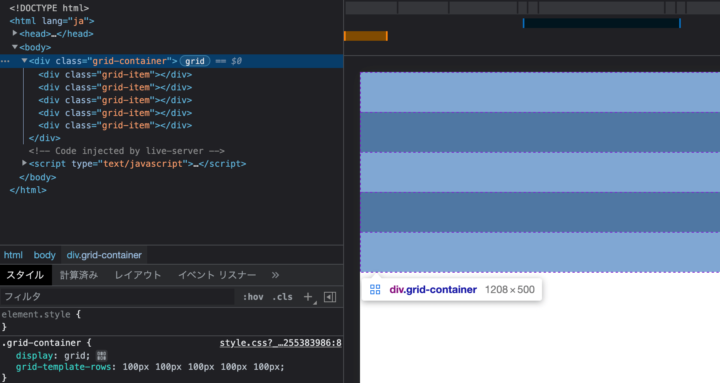Viewport: 720px width, 383px height.
Task: Select the third grid-item div in DOM tree
Action: point(115,100)
